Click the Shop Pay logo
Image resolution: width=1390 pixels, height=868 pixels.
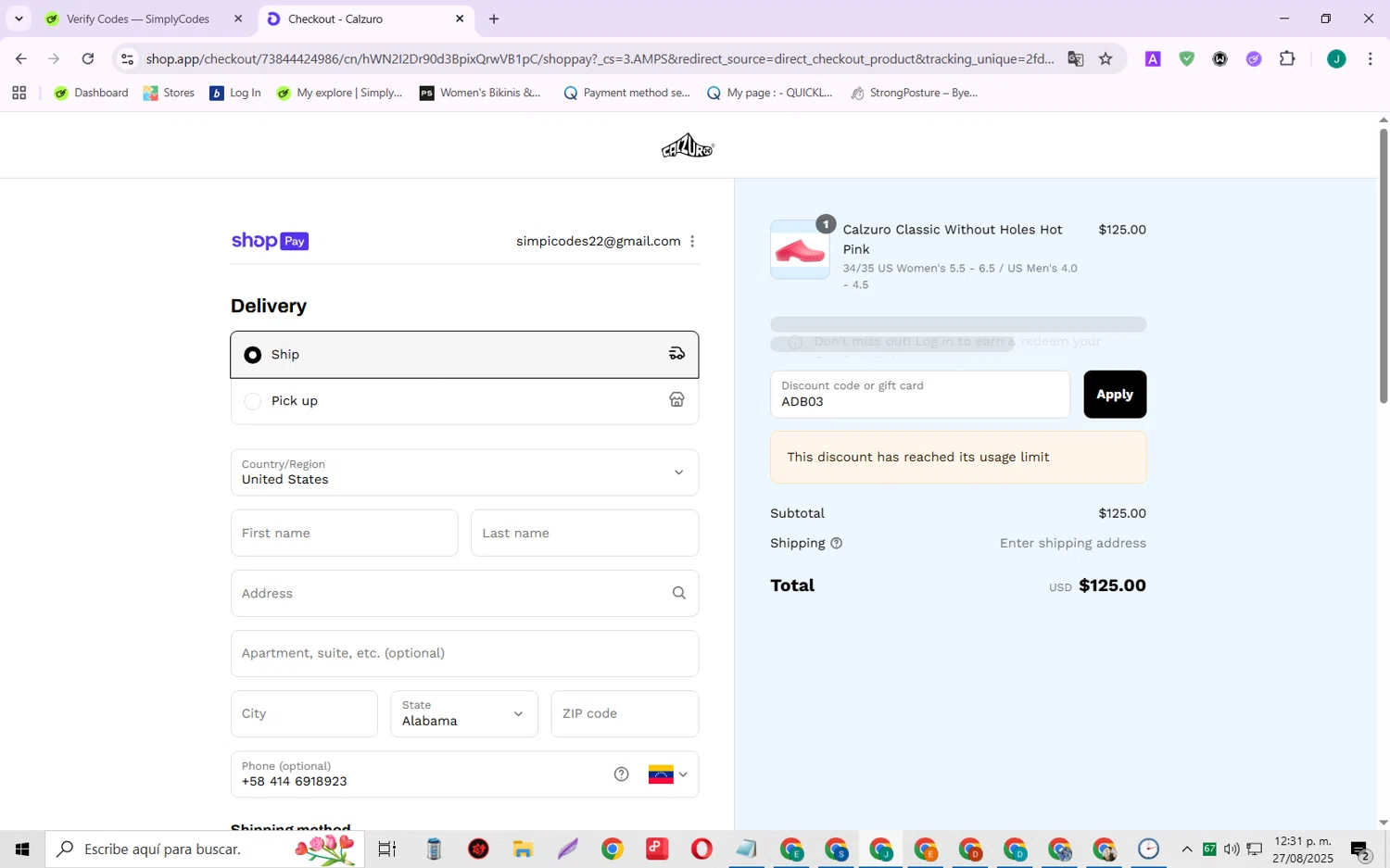[270, 241]
